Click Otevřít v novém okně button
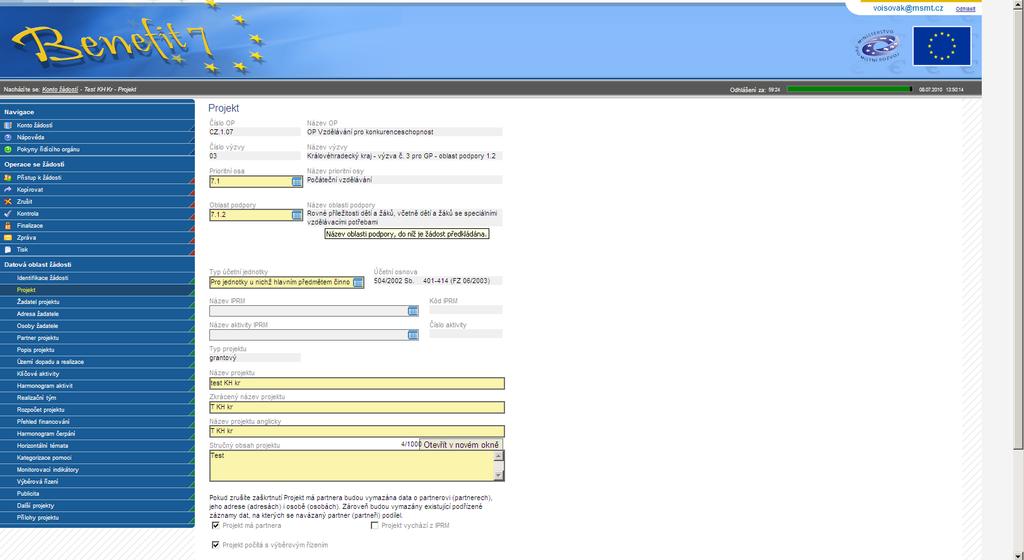 [x=461, y=444]
